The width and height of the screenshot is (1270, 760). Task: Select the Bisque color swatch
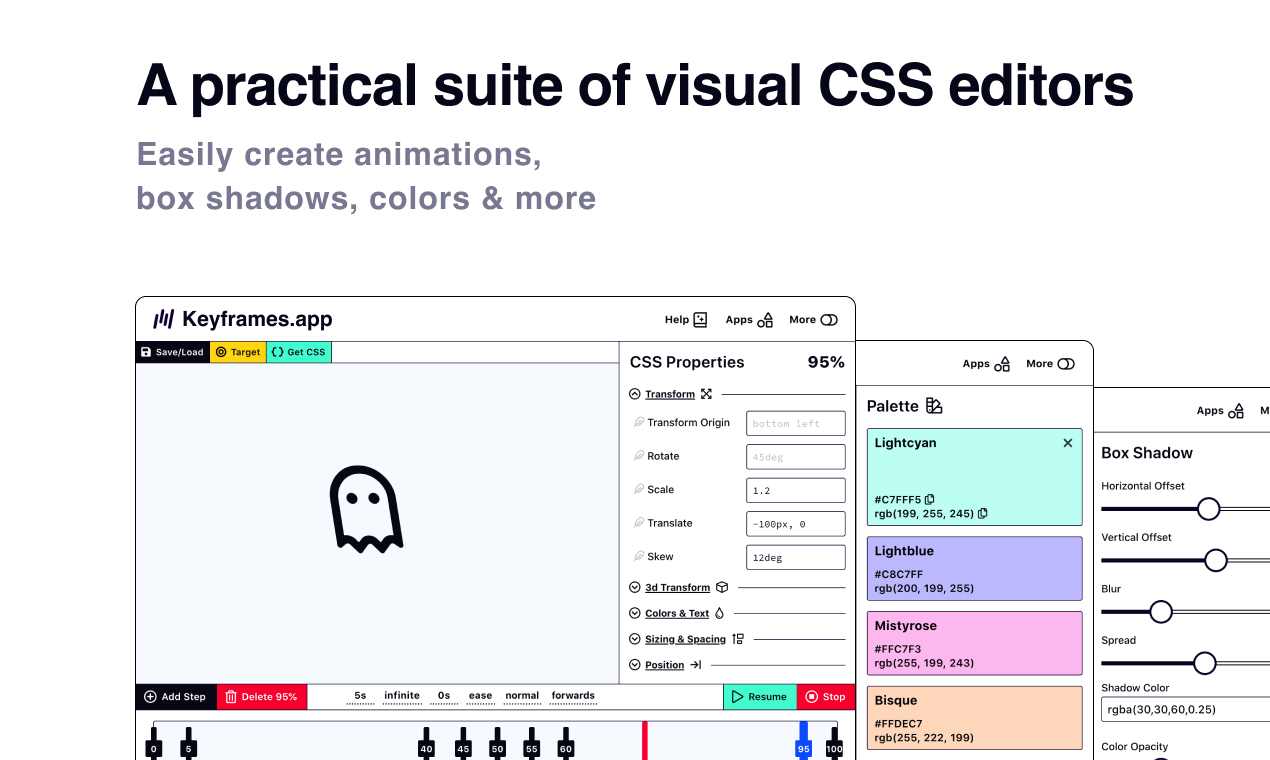coord(975,718)
